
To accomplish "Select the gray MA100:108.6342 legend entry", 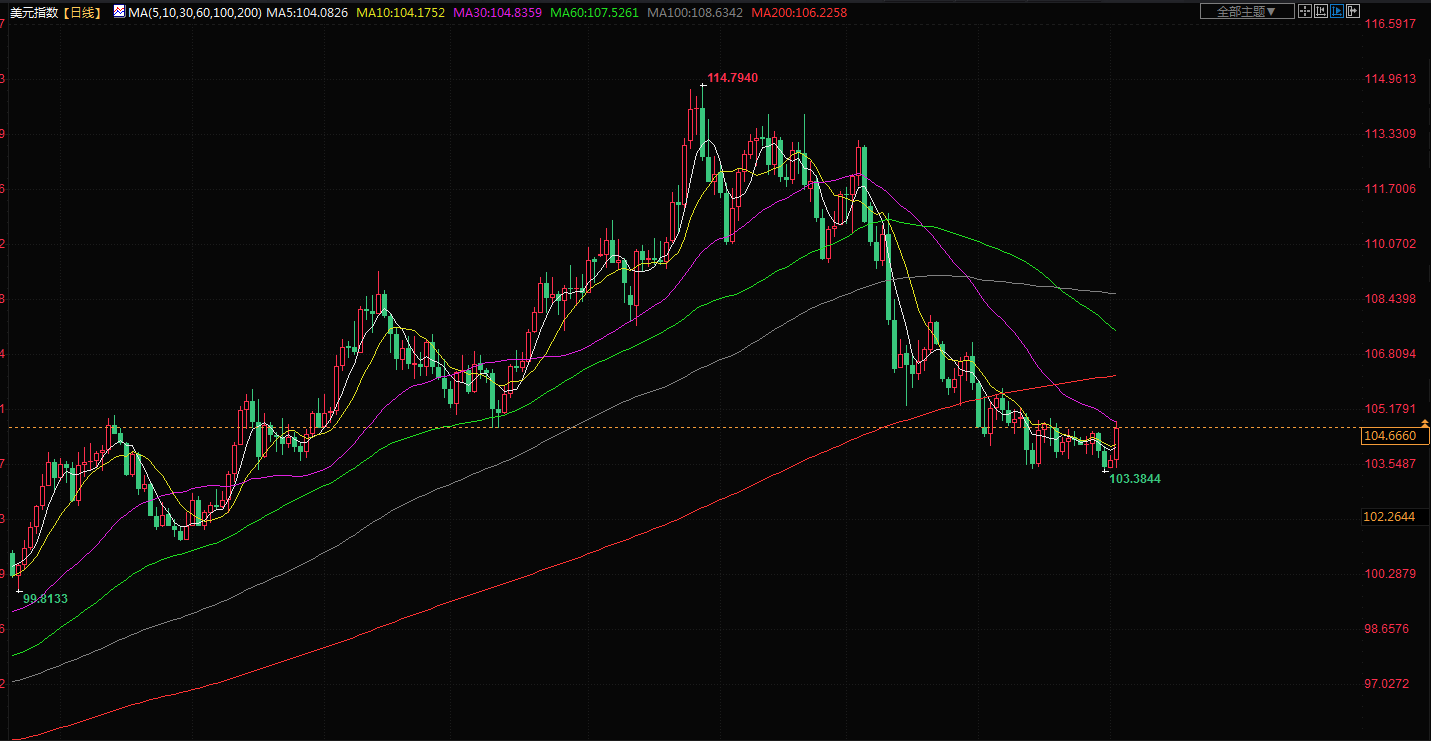I will tap(695, 12).
